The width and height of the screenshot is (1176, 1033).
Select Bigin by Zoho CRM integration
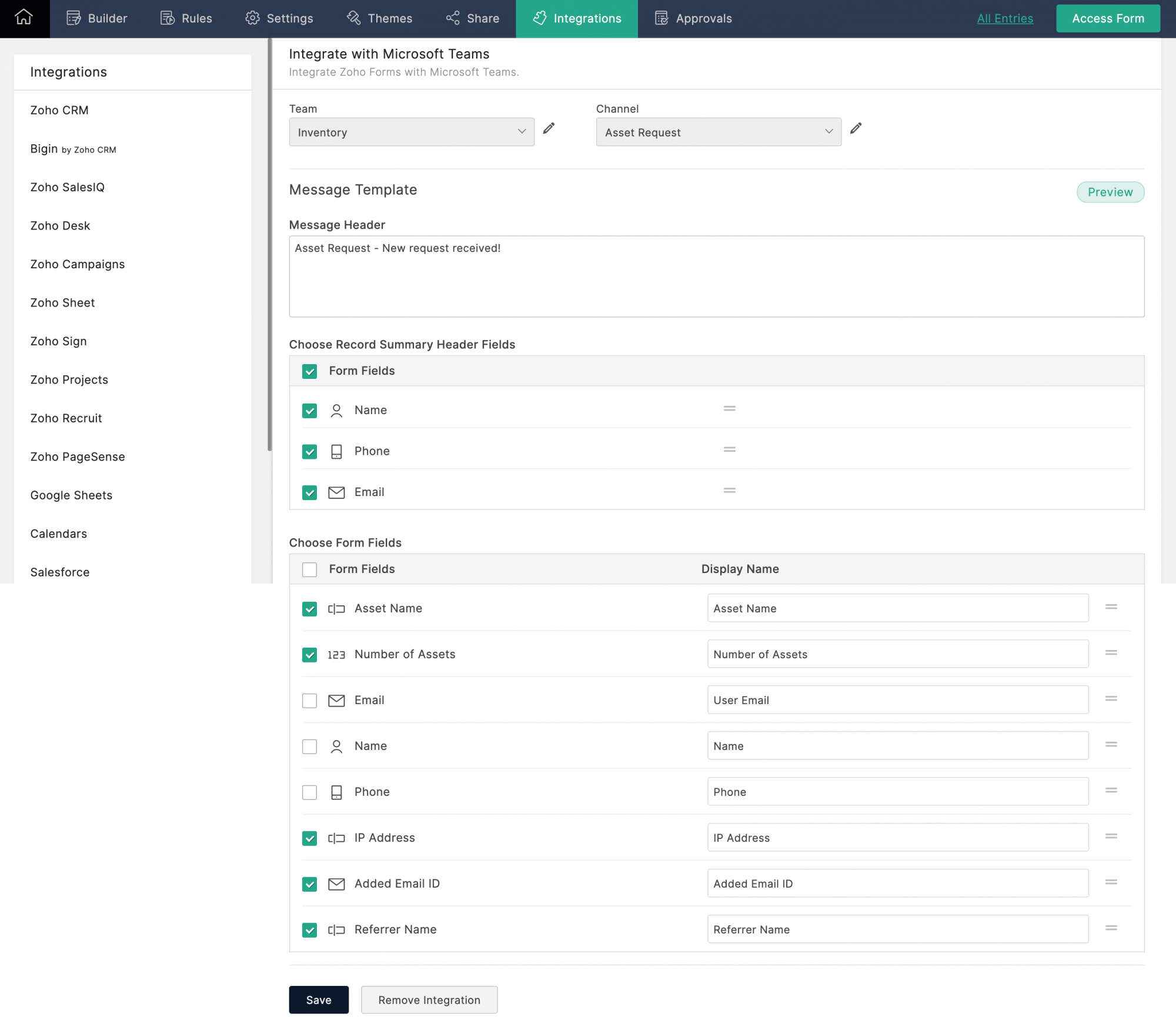click(x=73, y=149)
